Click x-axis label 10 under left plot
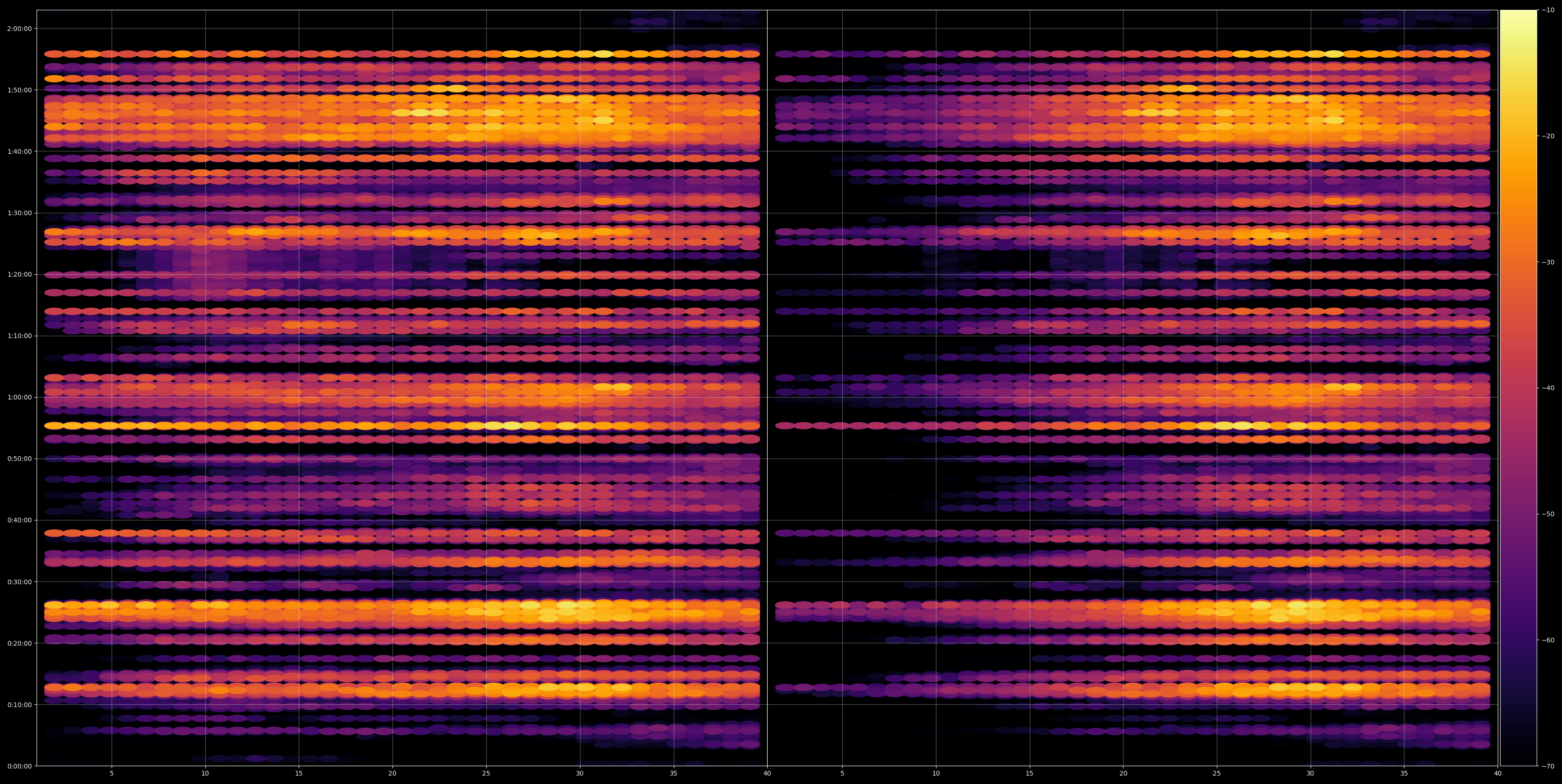The width and height of the screenshot is (1562, 784). point(205,774)
